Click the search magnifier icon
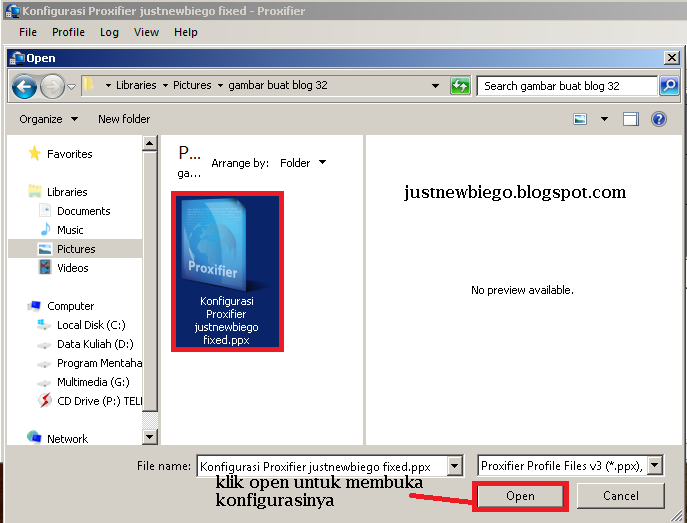Image resolution: width=687 pixels, height=523 pixels. click(669, 85)
